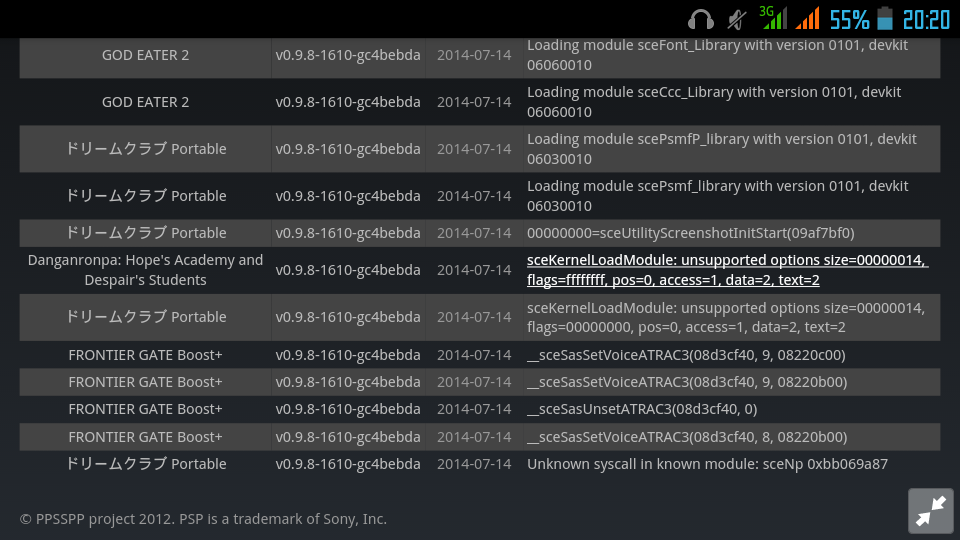Click FRONTIER GATE Boost+ in sceSasUnsetATRAC3 row
The height and width of the screenshot is (540, 960).
point(146,409)
